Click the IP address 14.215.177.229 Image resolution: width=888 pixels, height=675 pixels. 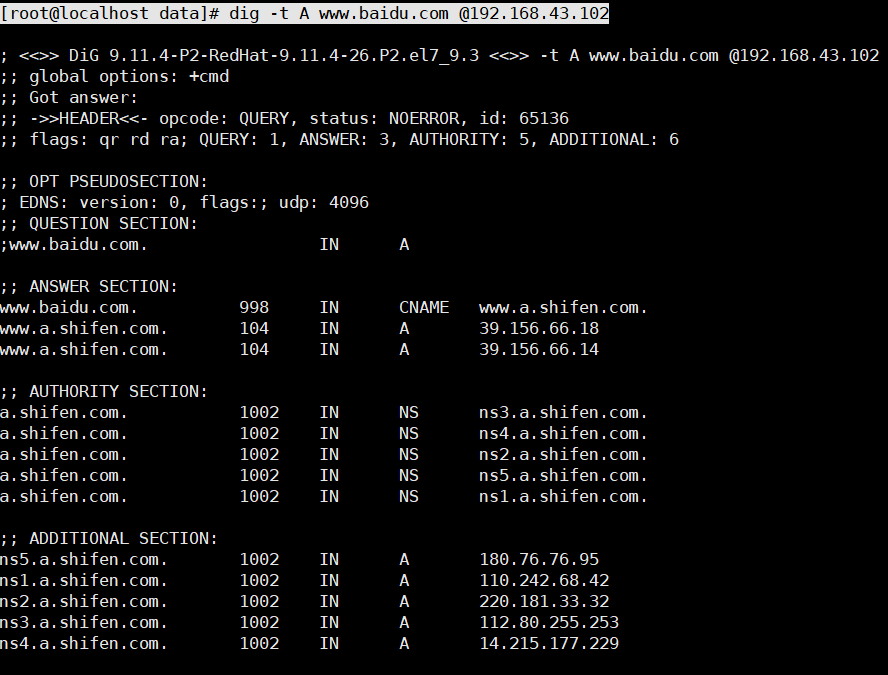coord(549,643)
